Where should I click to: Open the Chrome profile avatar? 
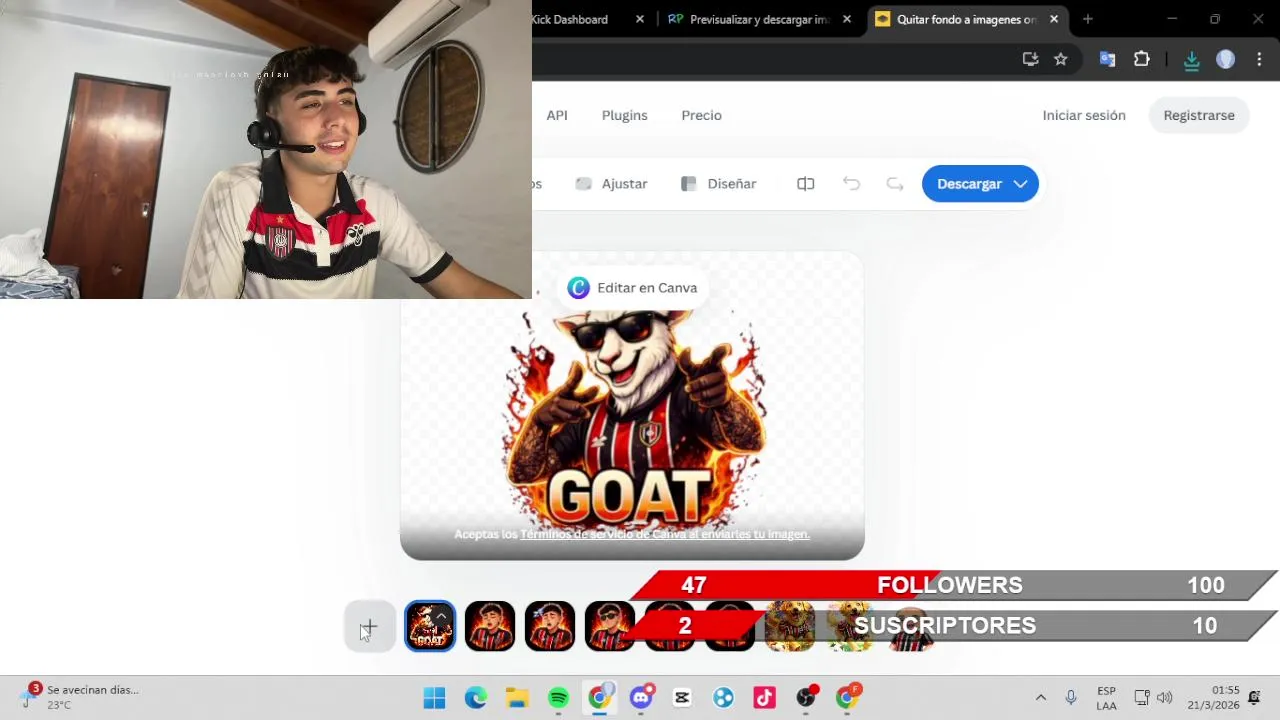click(x=1225, y=59)
